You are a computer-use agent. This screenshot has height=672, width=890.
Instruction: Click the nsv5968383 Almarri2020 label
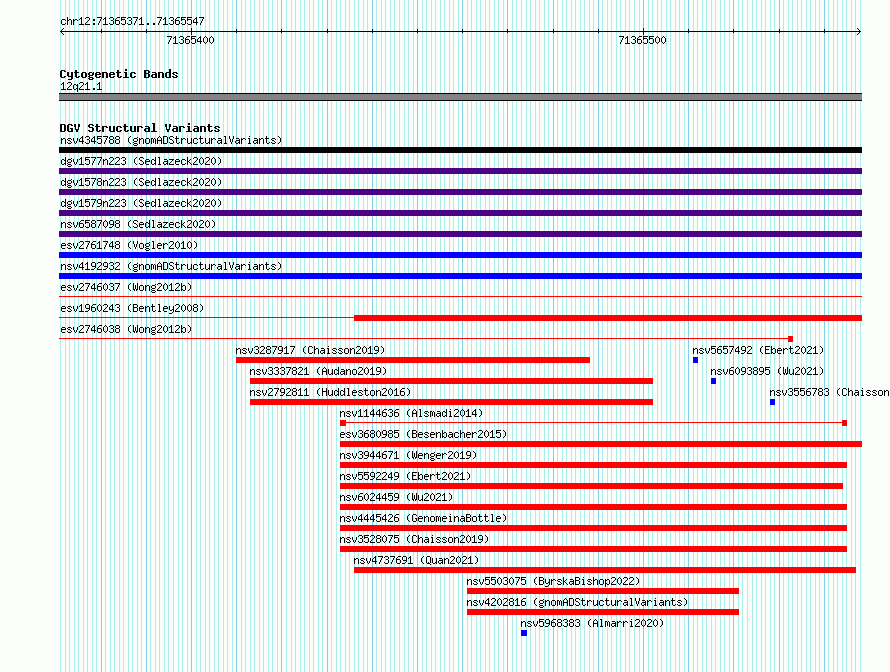pos(592,623)
